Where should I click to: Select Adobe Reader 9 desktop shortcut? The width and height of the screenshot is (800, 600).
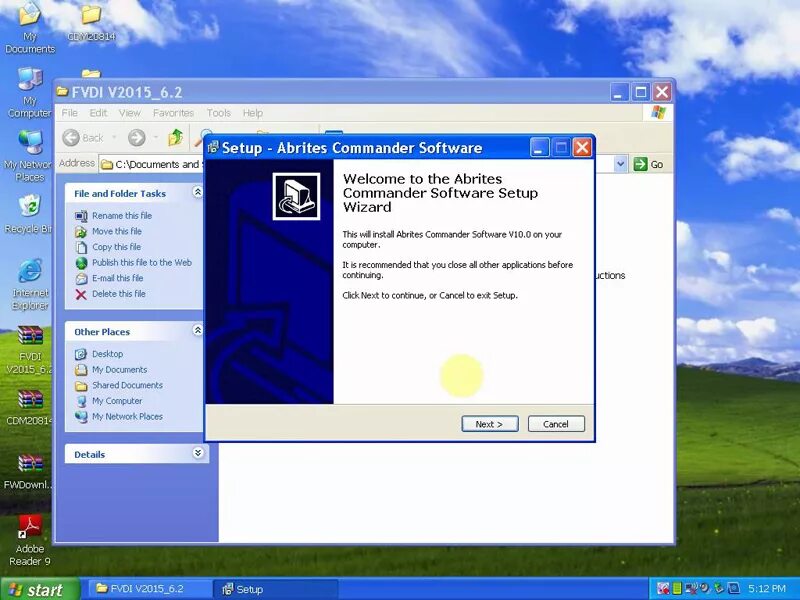(x=30, y=541)
